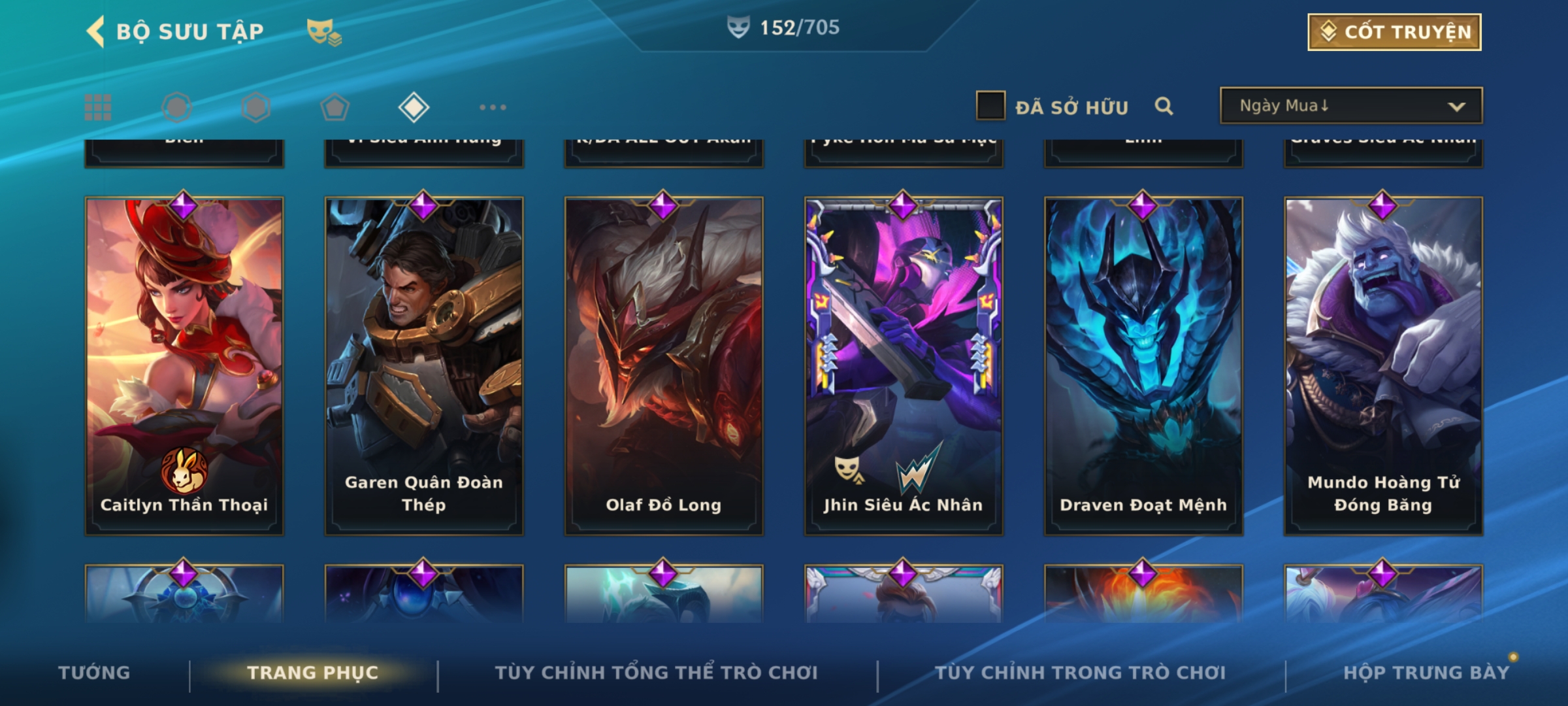Screen dimensions: 1568x706
Task: Select the Jhin Siêu Ác Nhân skin card
Action: [904, 366]
